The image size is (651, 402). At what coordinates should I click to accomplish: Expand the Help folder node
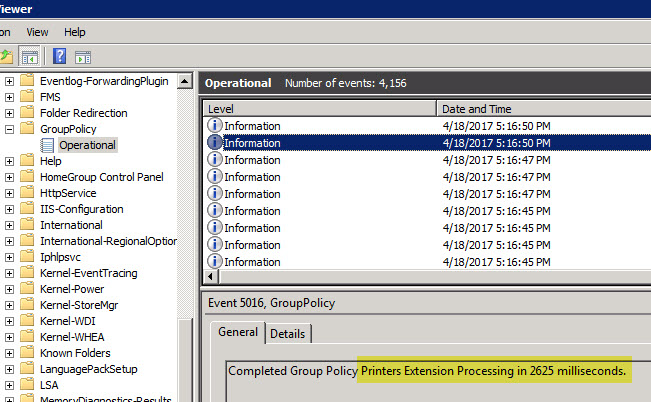(9, 161)
